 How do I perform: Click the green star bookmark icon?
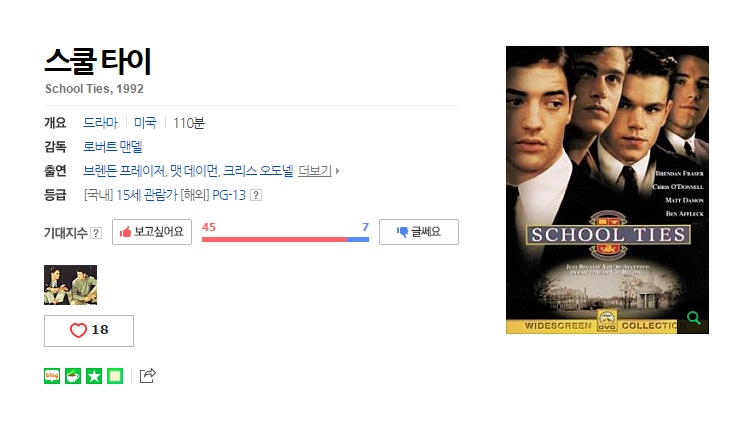tap(94, 376)
